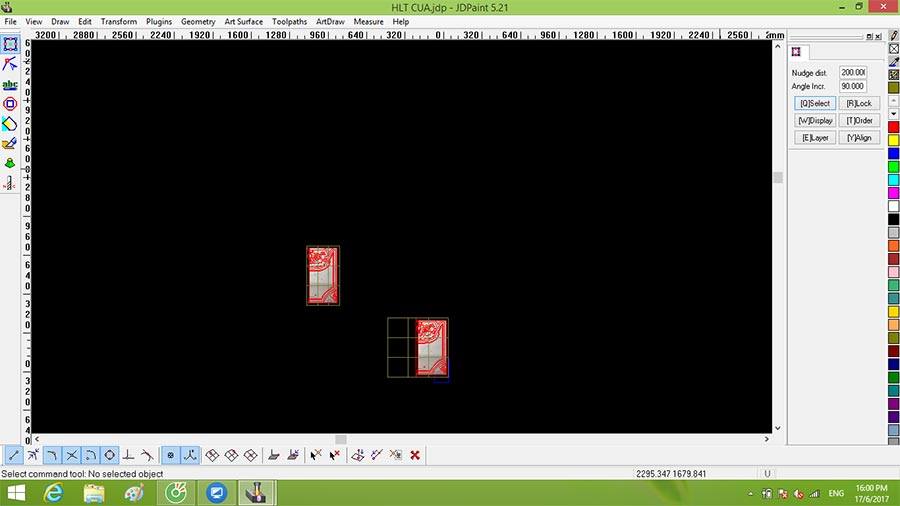
Task: Click the eyedropper icon in color palette
Action: [x=894, y=61]
